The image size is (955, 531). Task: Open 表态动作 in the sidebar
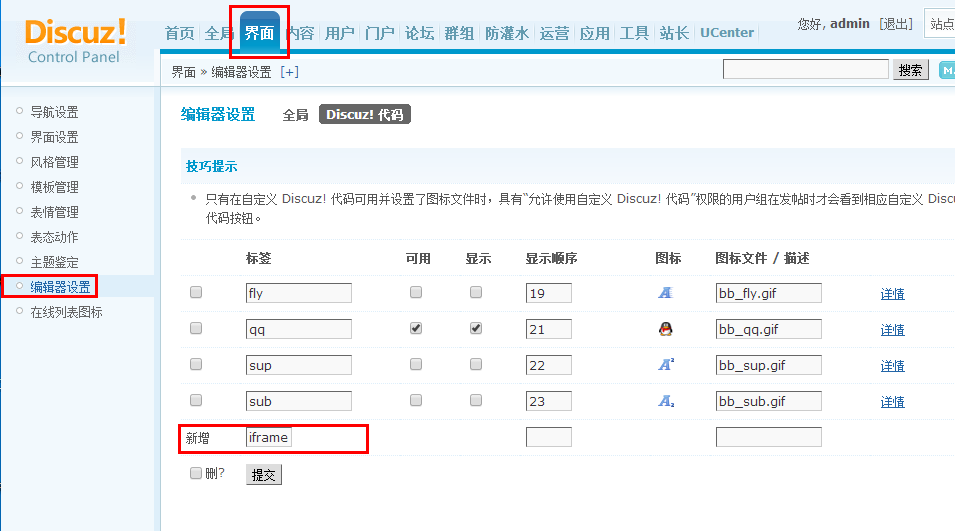pos(54,237)
